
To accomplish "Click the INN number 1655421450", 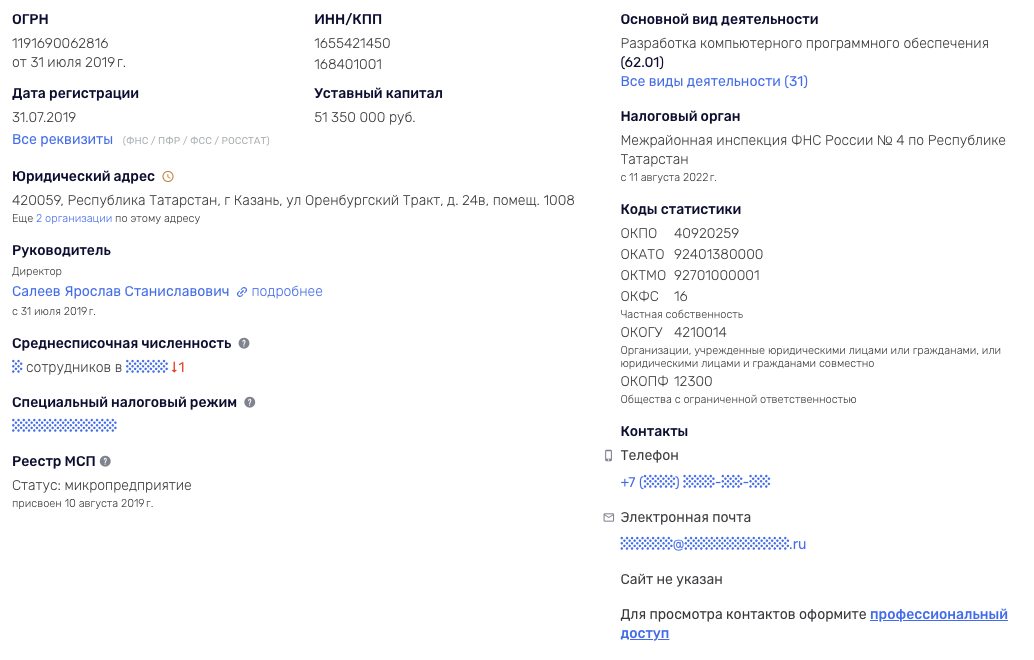I will [352, 43].
